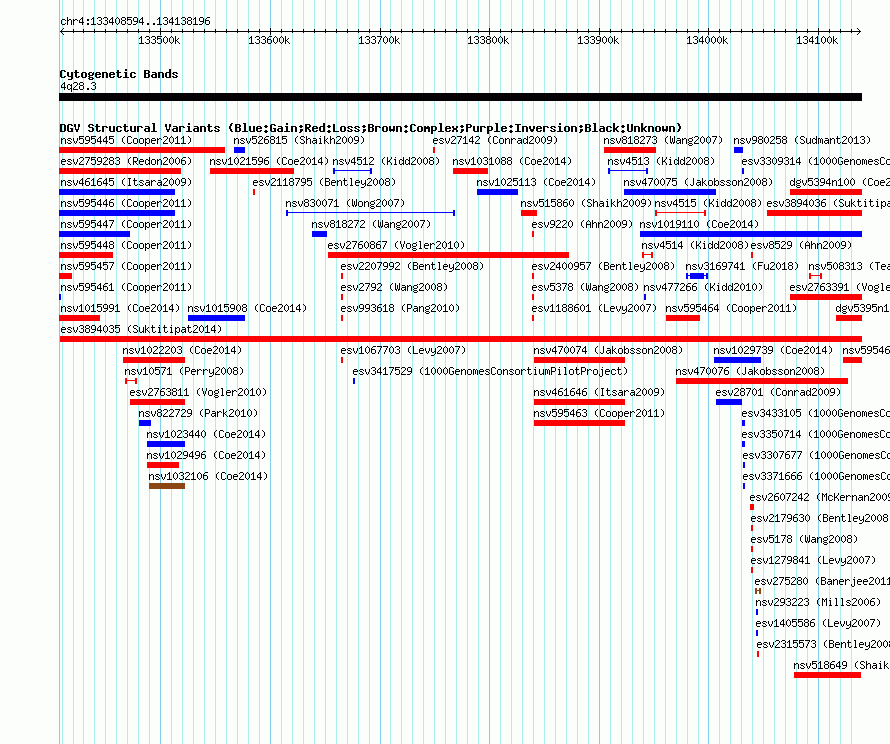The width and height of the screenshot is (890, 744).
Task: Open nsv595463 (Cooper2011) variant
Action: pyautogui.click(x=579, y=423)
